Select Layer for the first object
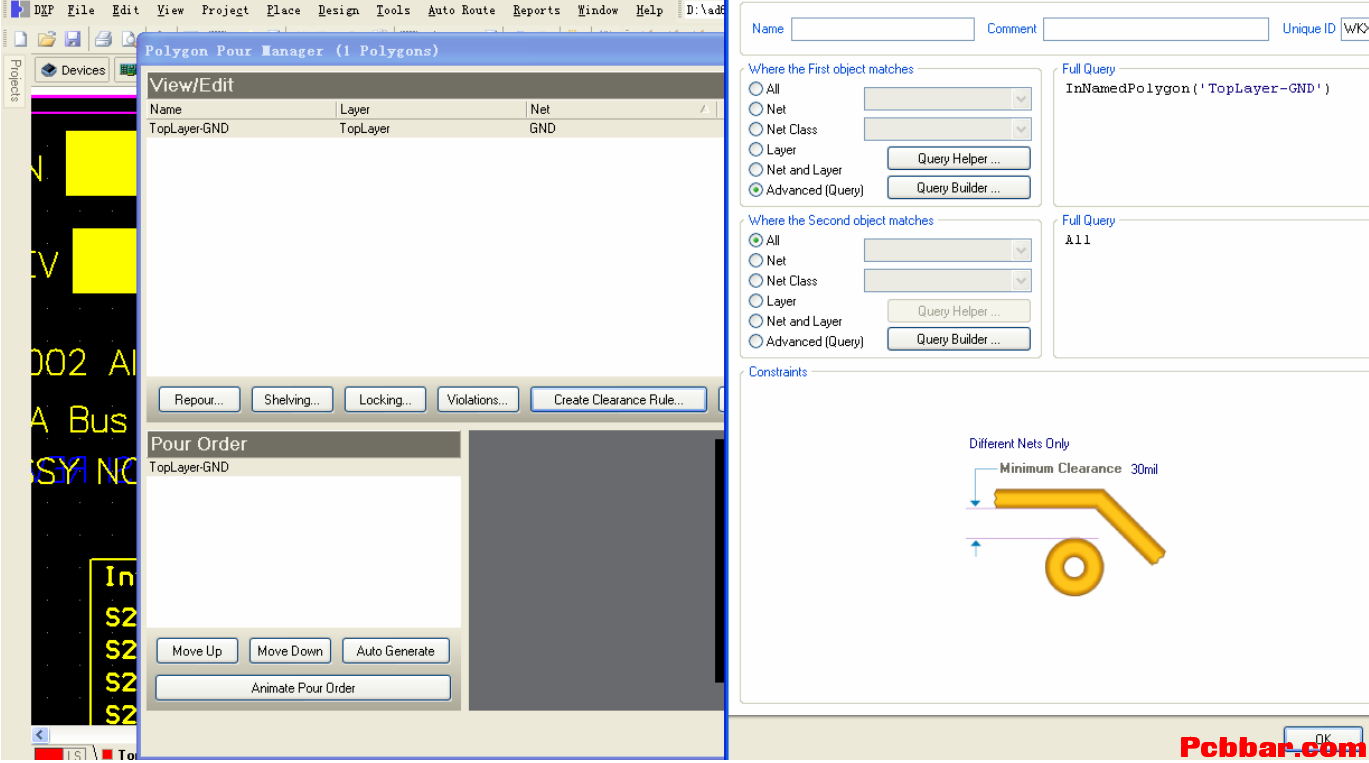This screenshot has height=763, width=1369. (x=756, y=150)
